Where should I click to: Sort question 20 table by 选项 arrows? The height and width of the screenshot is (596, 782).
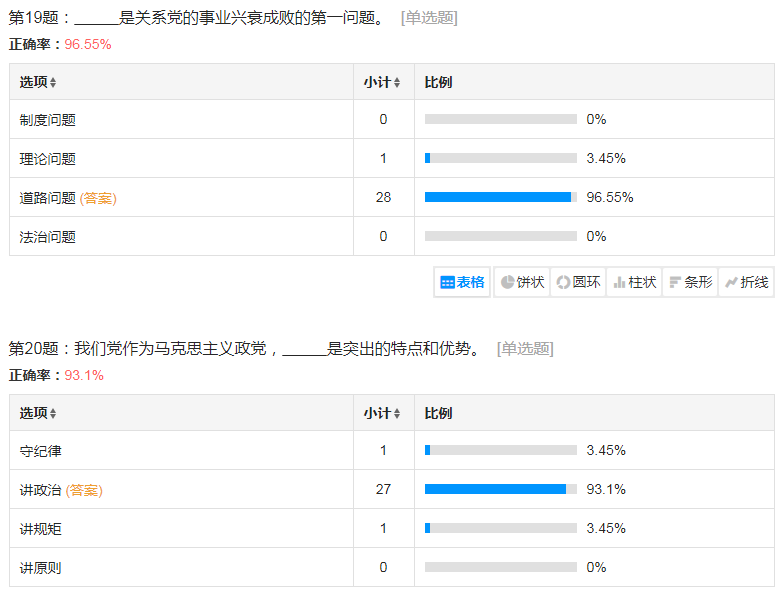point(53,414)
